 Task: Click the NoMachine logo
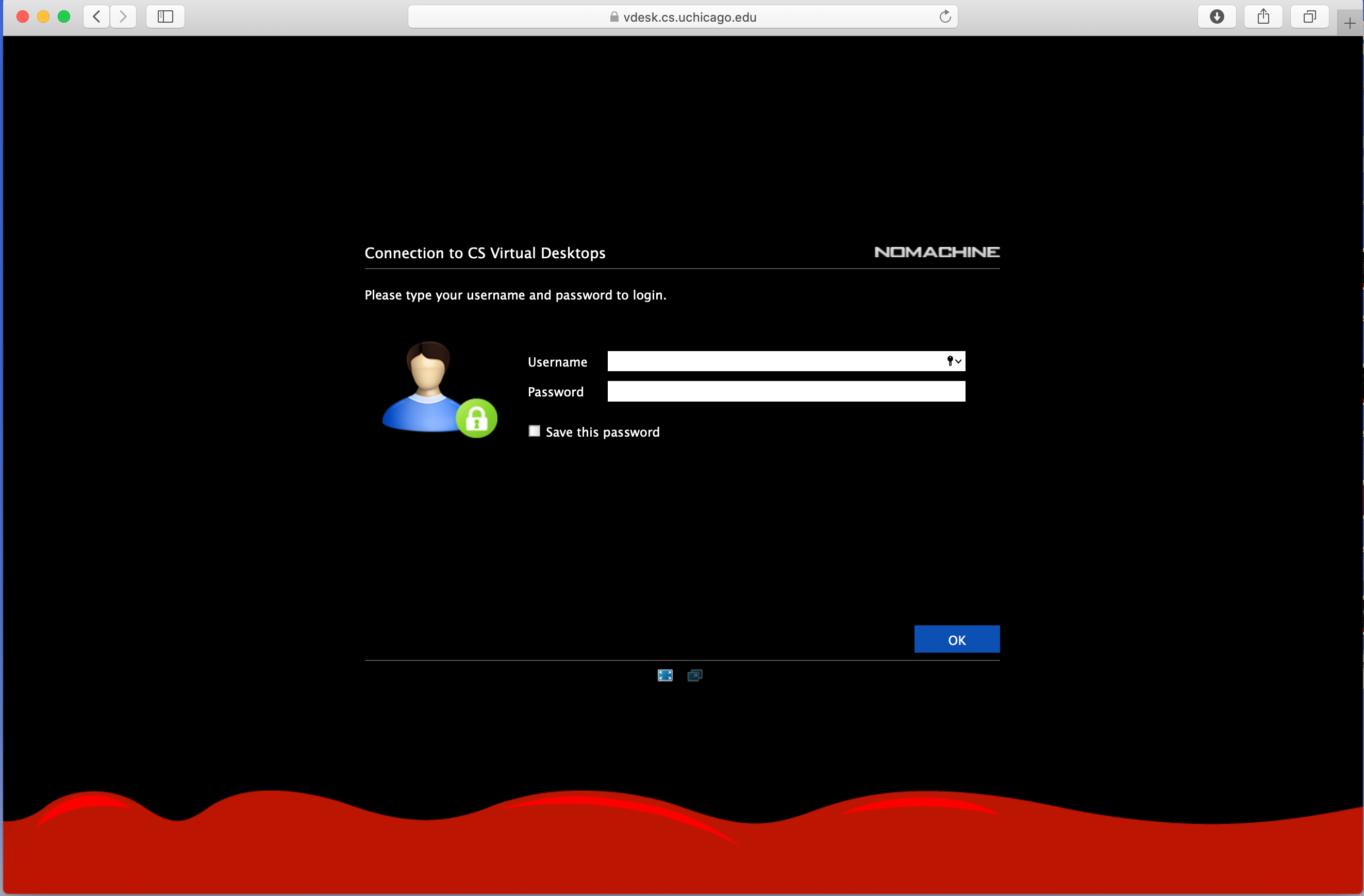pyautogui.click(x=937, y=252)
